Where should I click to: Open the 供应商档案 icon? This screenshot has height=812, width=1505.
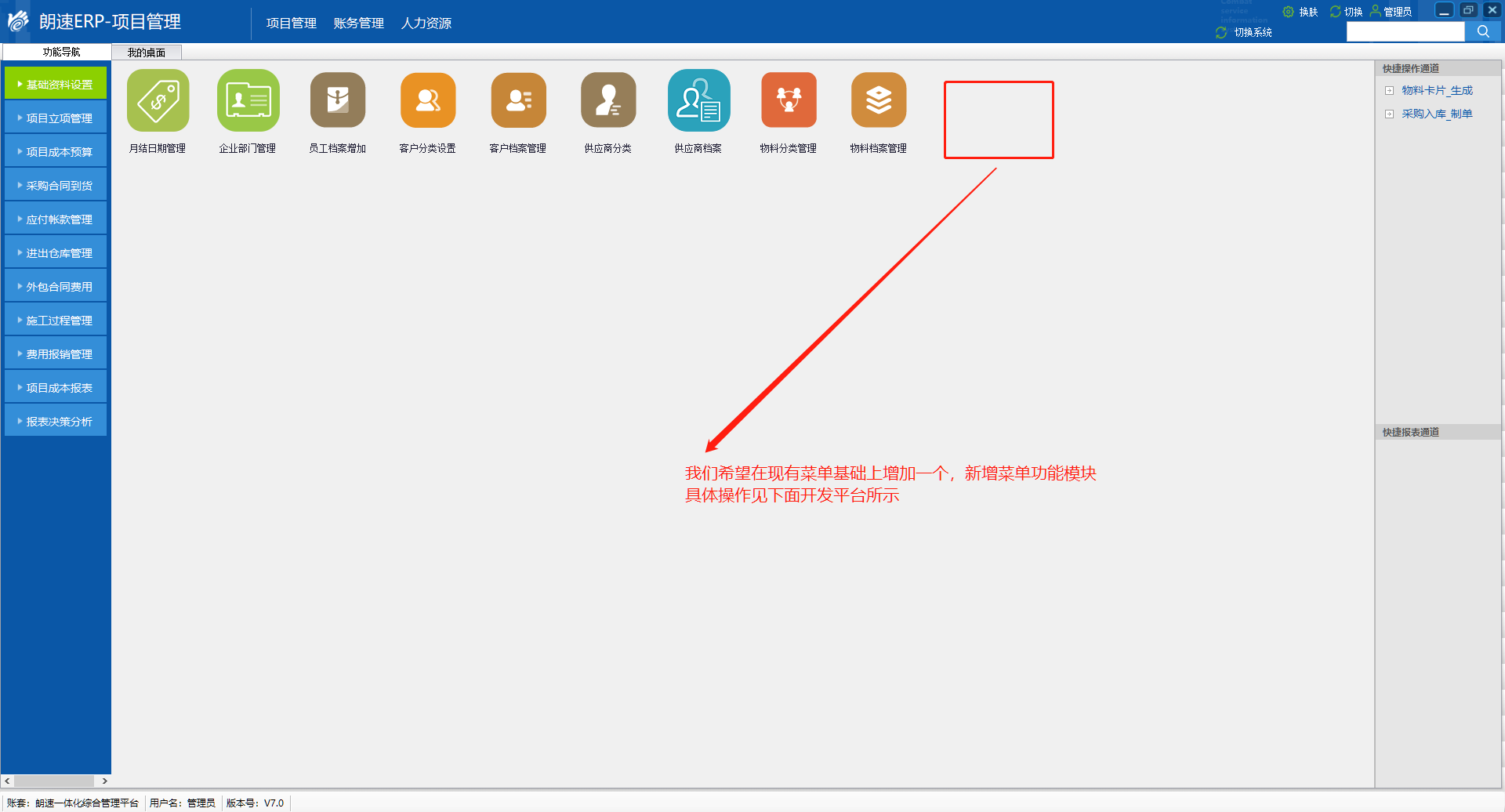pyautogui.click(x=698, y=101)
